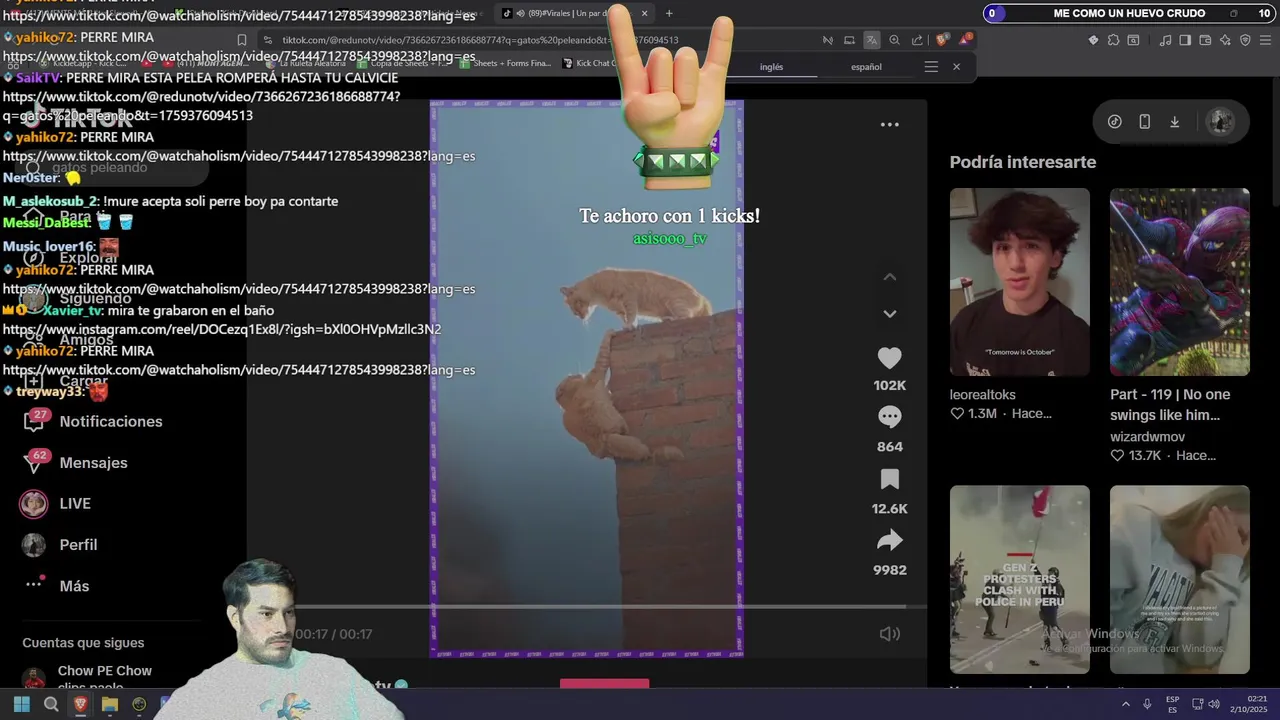Open Windows taskbar search
The width and height of the screenshot is (1280, 720).
[x=51, y=705]
